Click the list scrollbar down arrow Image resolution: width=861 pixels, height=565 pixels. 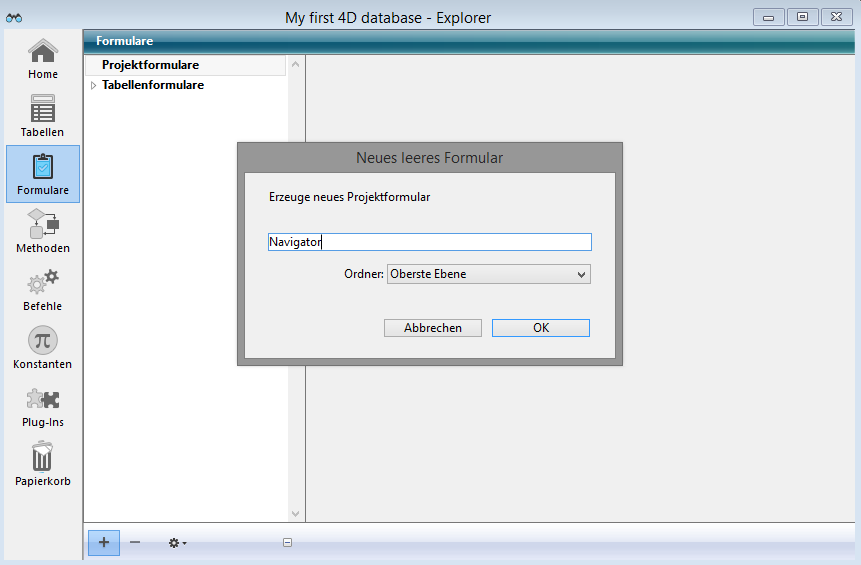(x=295, y=514)
